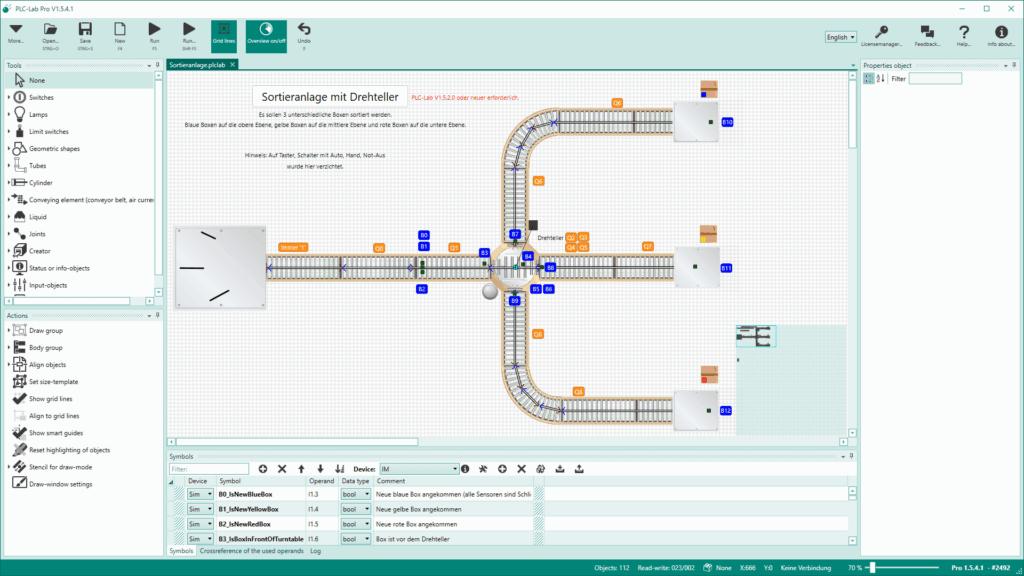Choose the Liquid tool category
Image resolution: width=1024 pixels, height=576 pixels.
(x=37, y=217)
